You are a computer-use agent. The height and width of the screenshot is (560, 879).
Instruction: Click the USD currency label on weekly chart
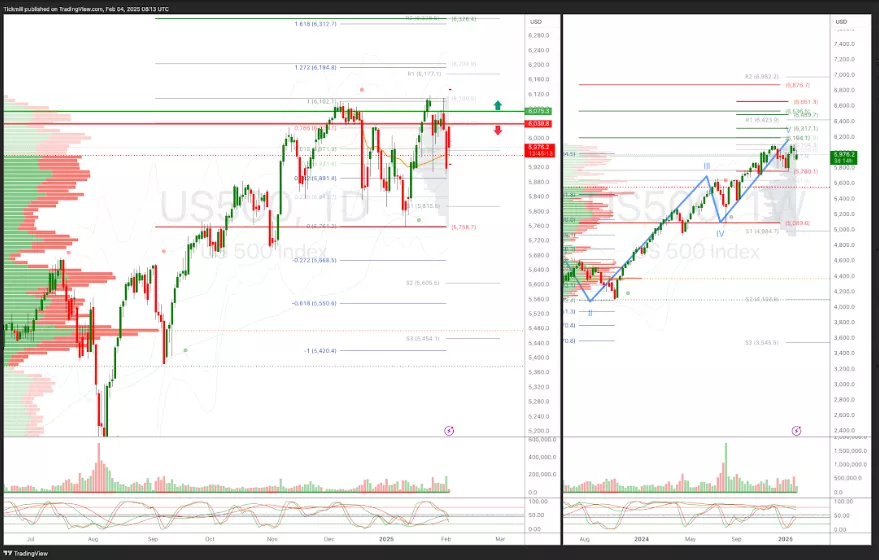click(x=841, y=22)
